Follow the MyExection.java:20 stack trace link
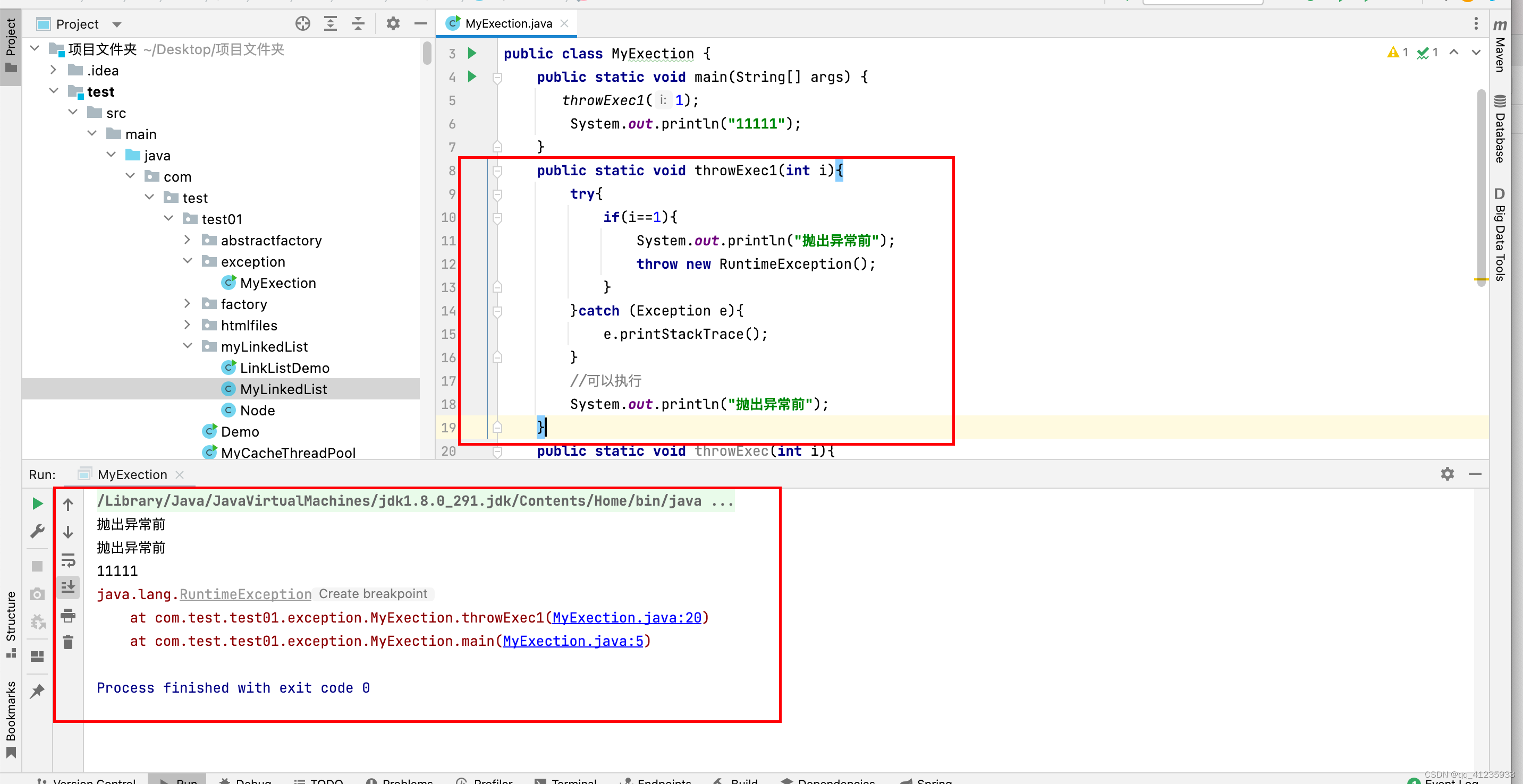Viewport: 1523px width, 784px height. [627, 617]
